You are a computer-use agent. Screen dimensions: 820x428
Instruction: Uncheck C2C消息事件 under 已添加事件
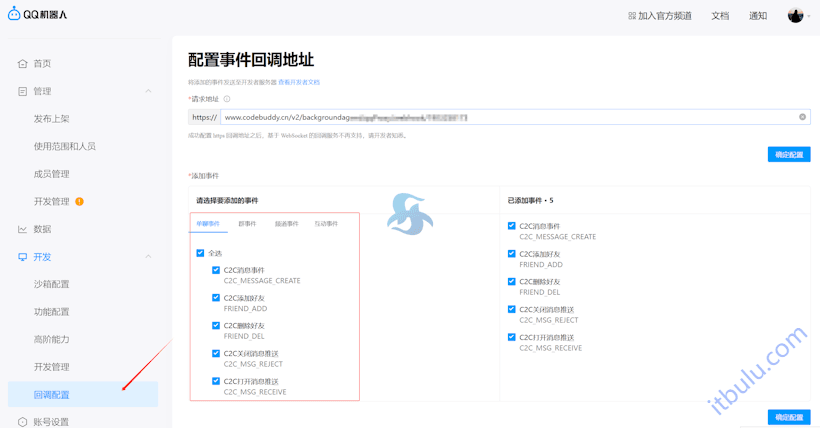tap(511, 226)
